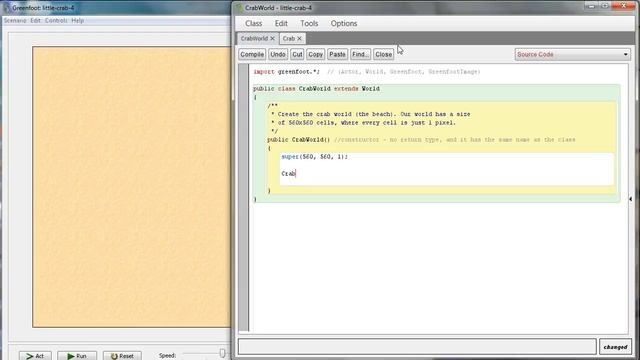Open the Edit menu in the Greenfoot window

(36, 20)
